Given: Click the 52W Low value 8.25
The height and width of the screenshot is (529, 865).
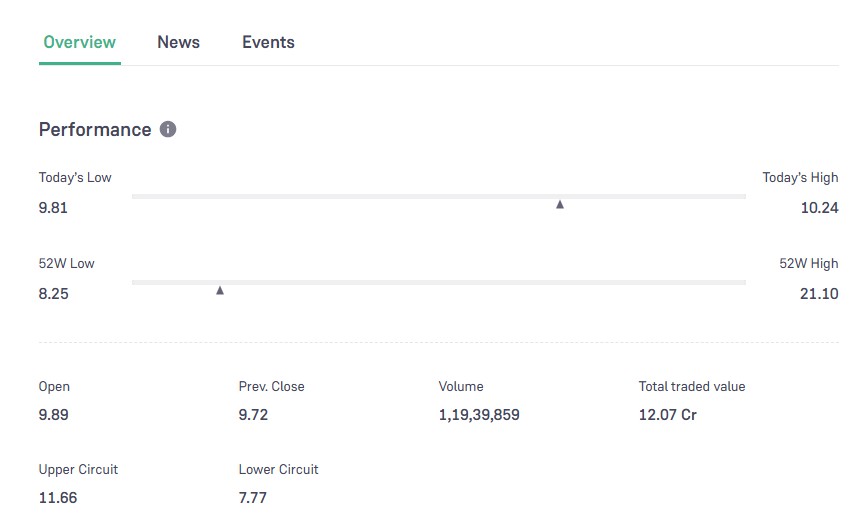Looking at the screenshot, I should pos(53,294).
